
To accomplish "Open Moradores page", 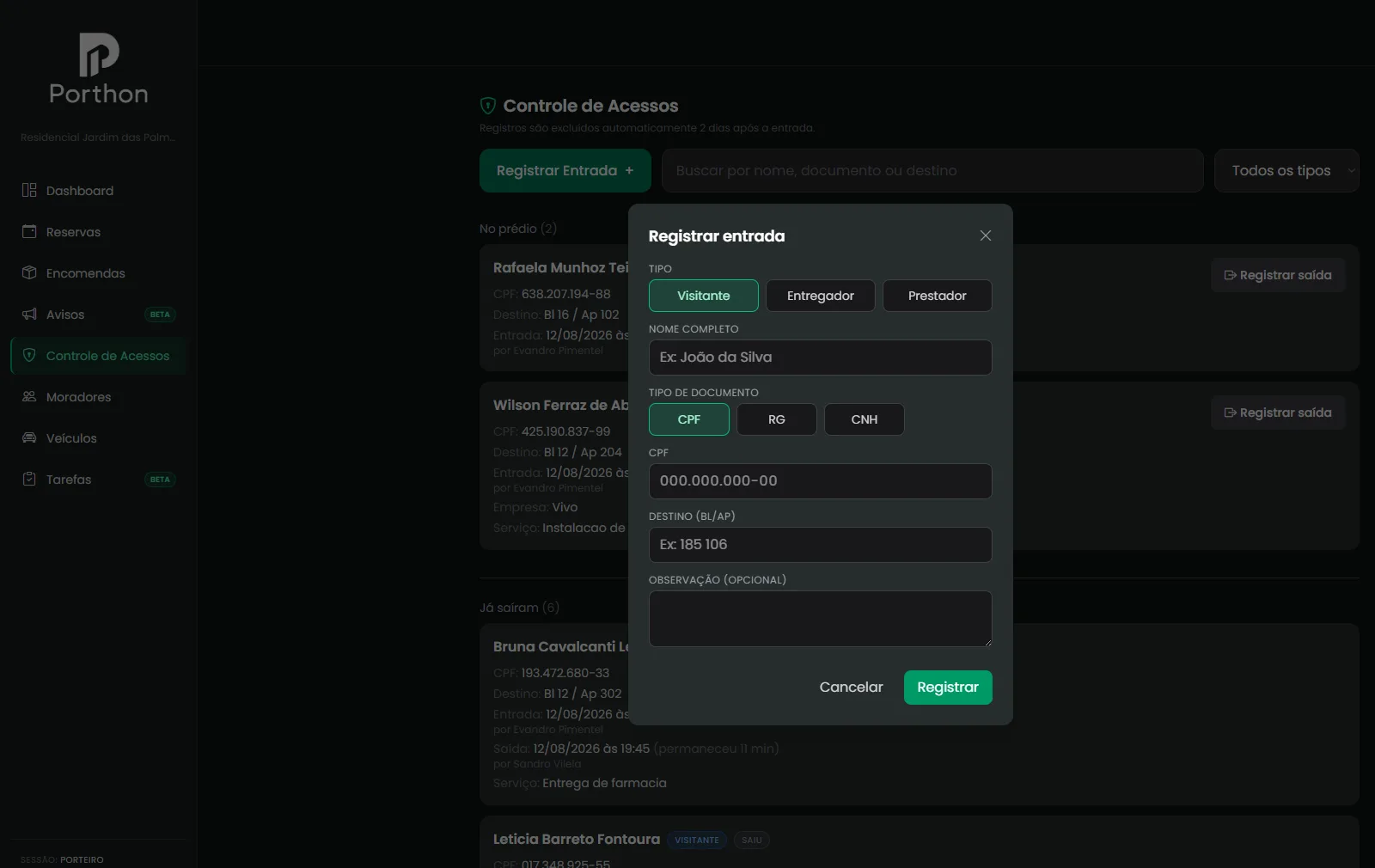I will coord(98,397).
